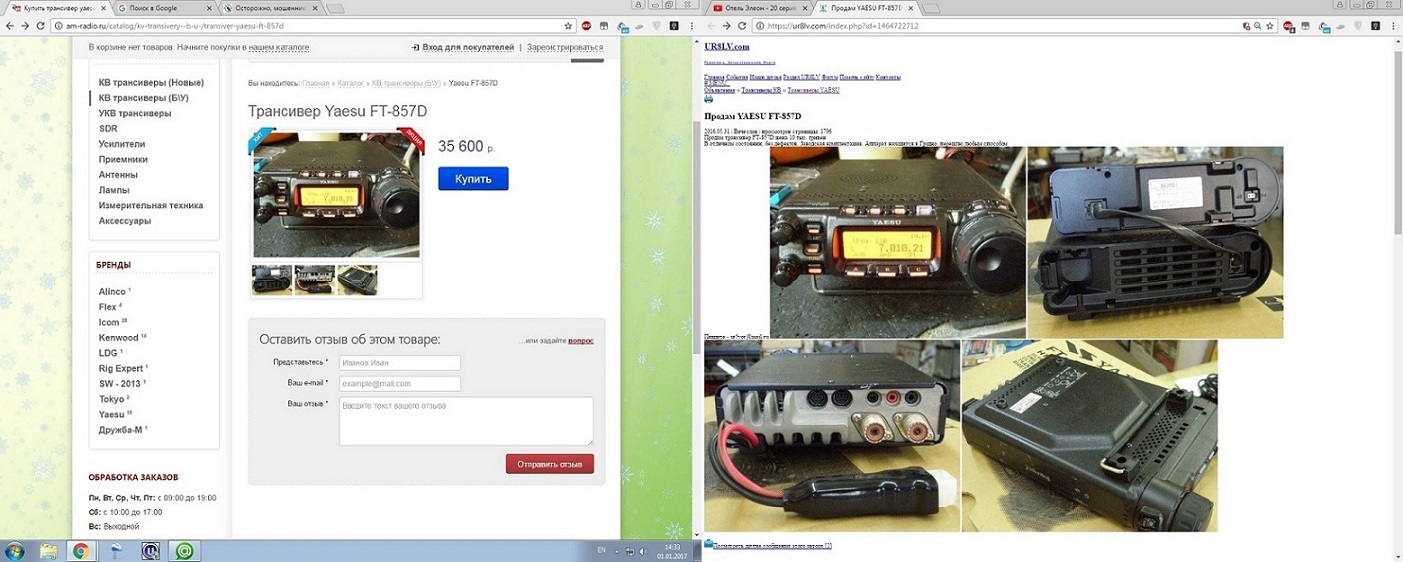The width and height of the screenshot is (1403, 562).
Task: Click the am-radio.ru address bar
Action: 310,25
